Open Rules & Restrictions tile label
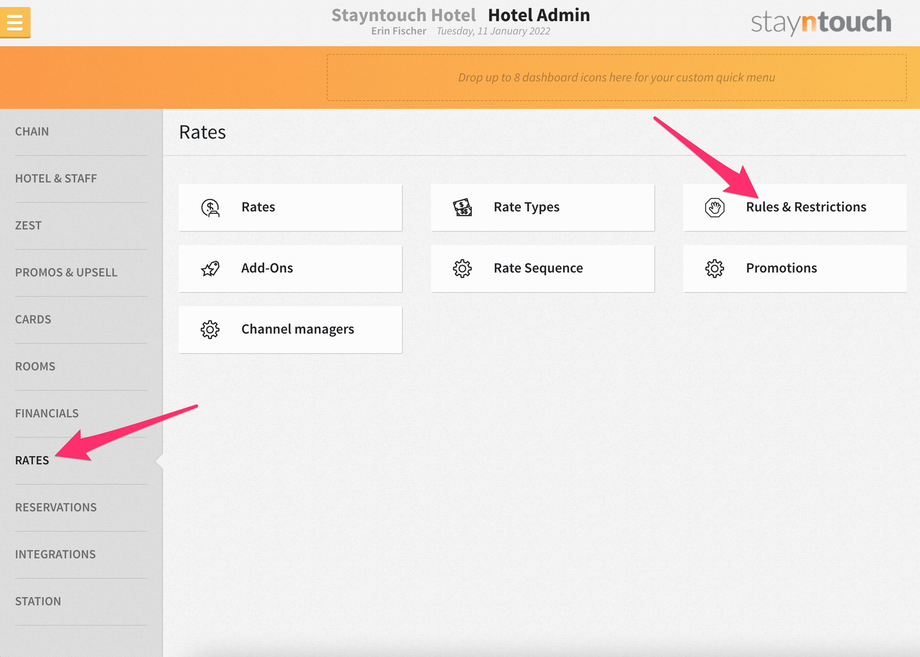 (x=806, y=207)
